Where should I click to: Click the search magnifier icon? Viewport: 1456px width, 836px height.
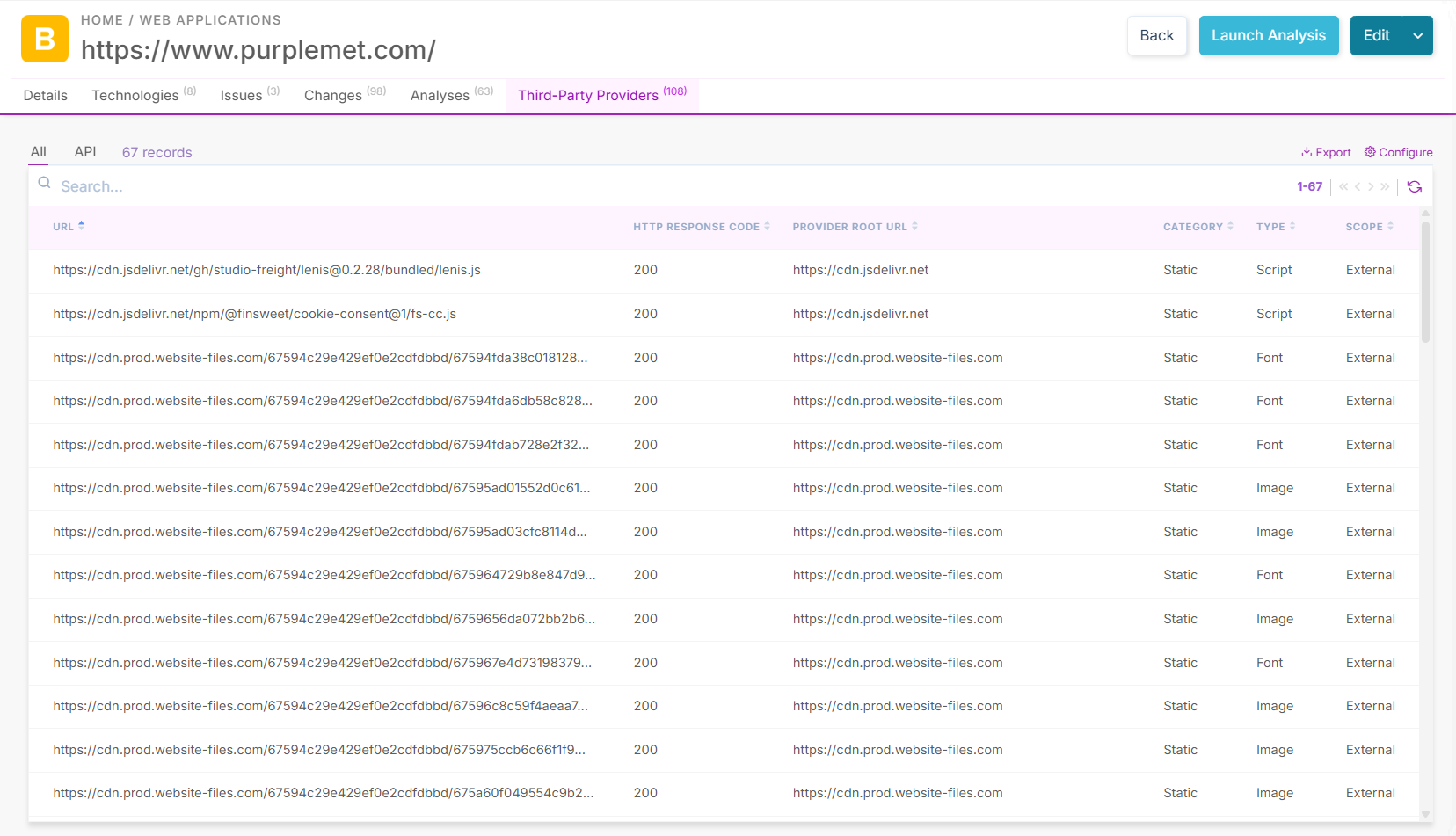[44, 183]
